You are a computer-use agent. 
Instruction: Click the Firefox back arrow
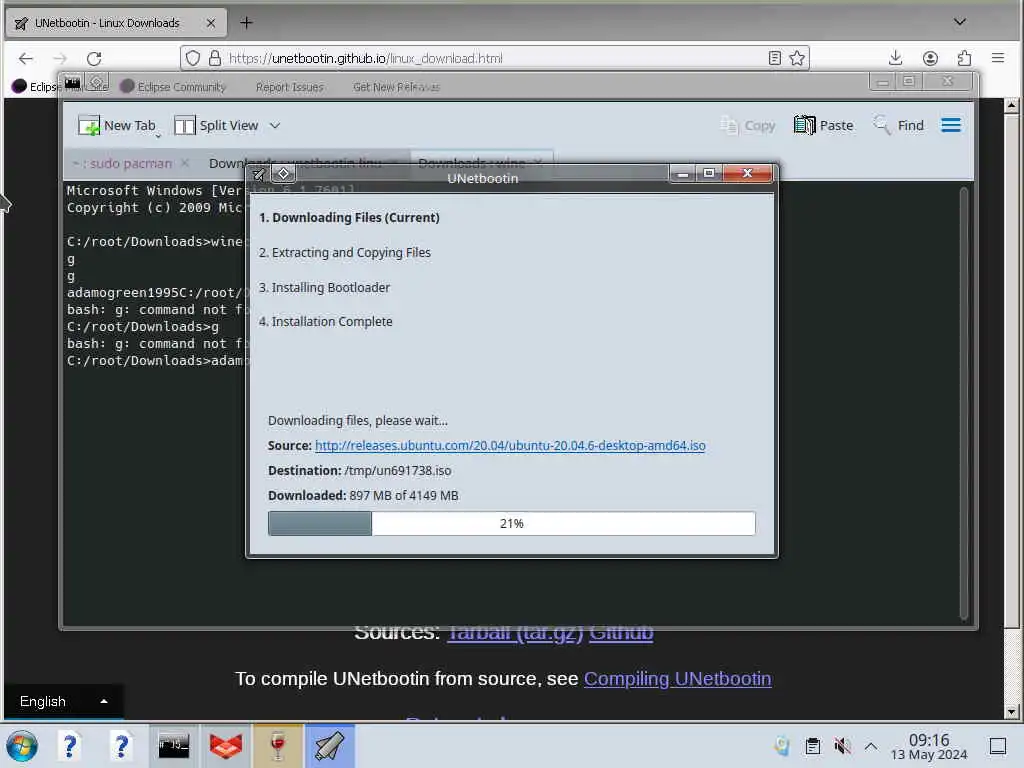click(25, 59)
